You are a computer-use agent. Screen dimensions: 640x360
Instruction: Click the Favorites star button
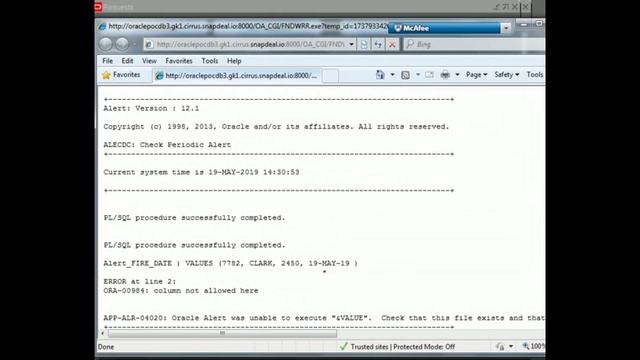(x=121, y=75)
